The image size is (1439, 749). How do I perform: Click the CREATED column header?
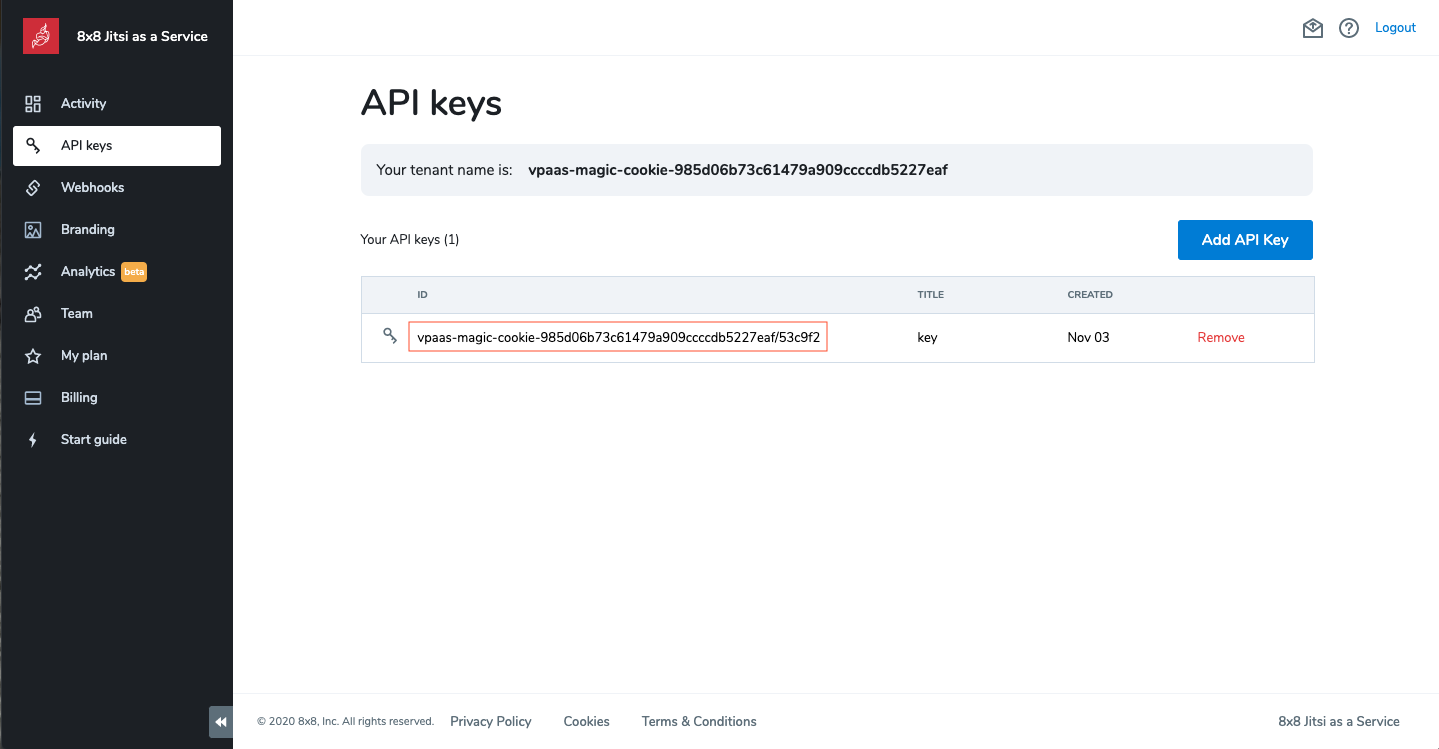tap(1090, 295)
